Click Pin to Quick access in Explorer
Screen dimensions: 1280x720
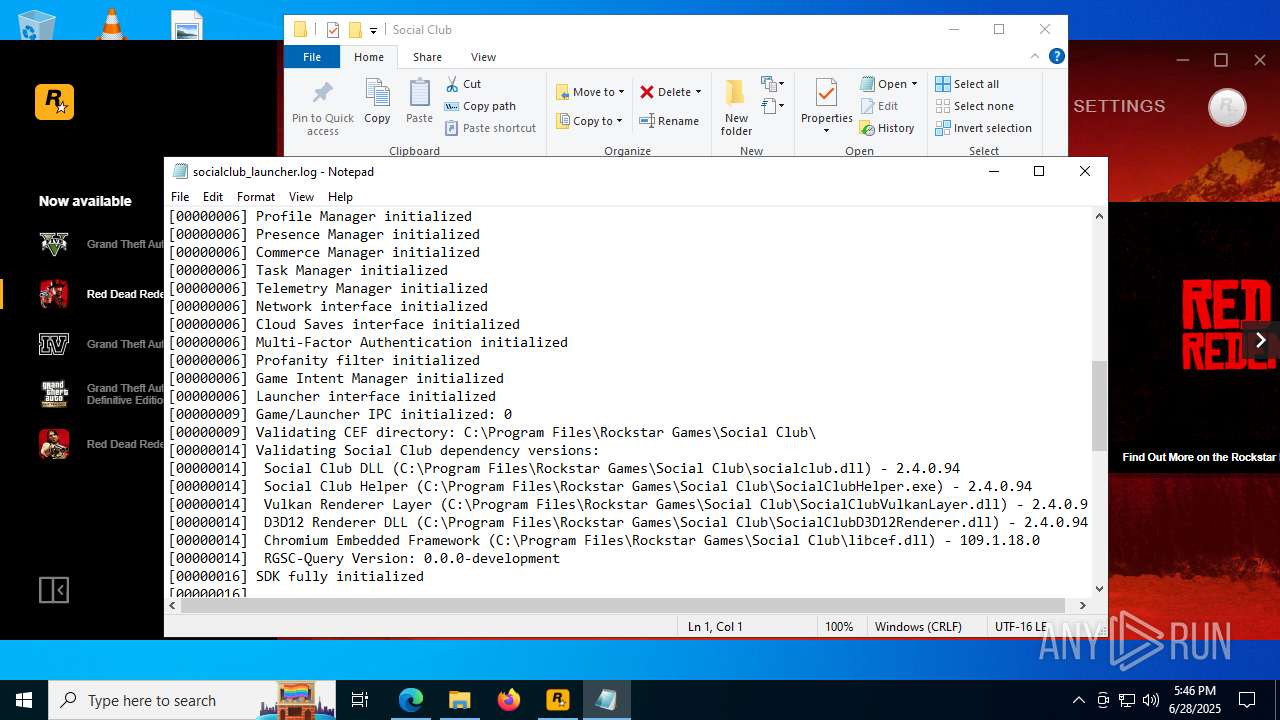click(x=323, y=108)
